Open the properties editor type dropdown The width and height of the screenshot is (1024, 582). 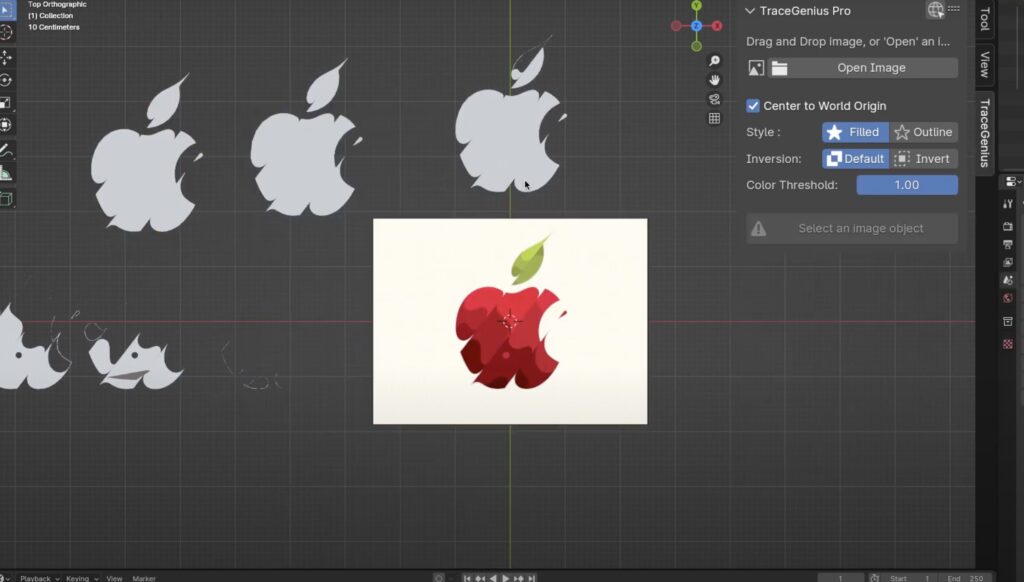pyautogui.click(x=1013, y=182)
